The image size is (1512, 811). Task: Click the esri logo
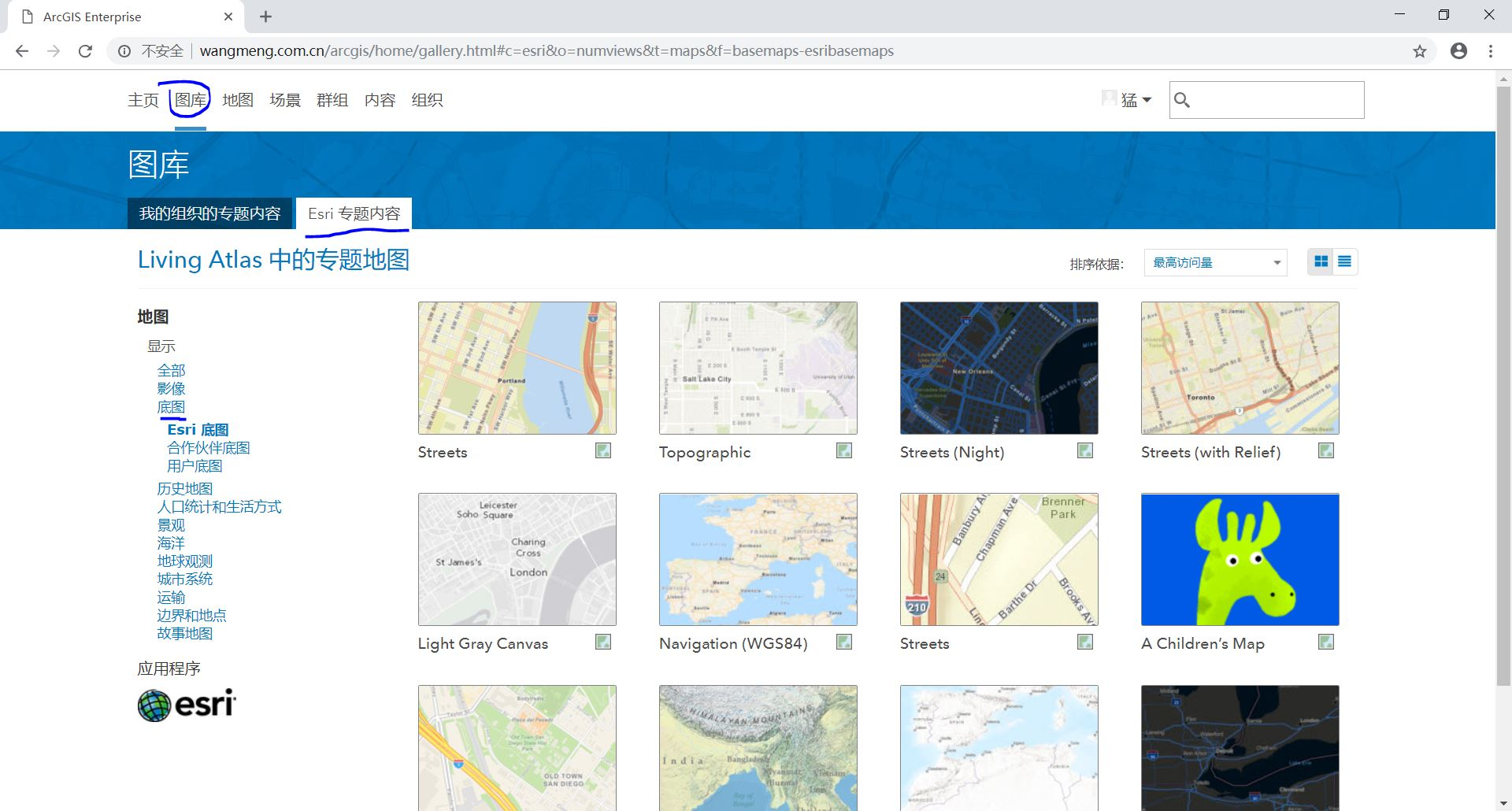(187, 705)
